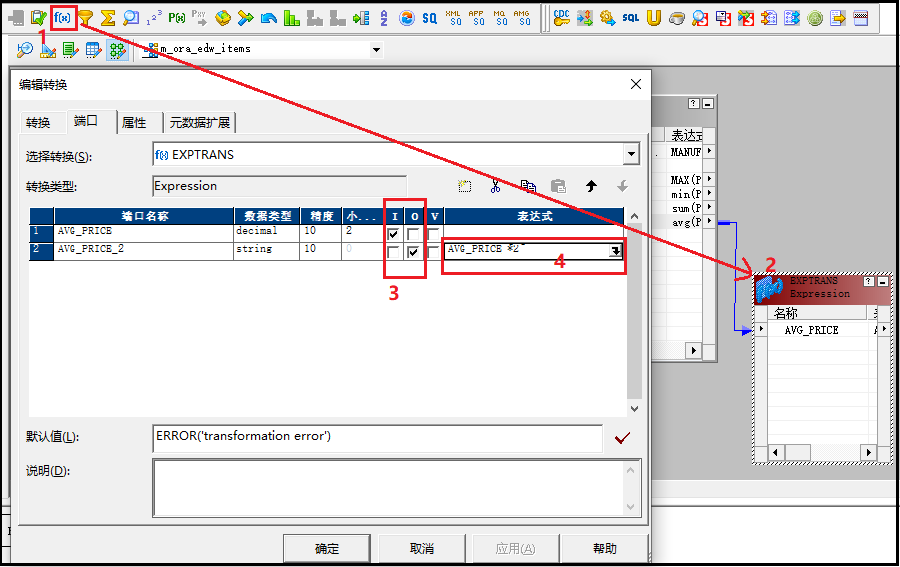The height and width of the screenshot is (567, 900).
Task: Click the EXPTRANS window scroll-right arrow
Action: click(869, 452)
